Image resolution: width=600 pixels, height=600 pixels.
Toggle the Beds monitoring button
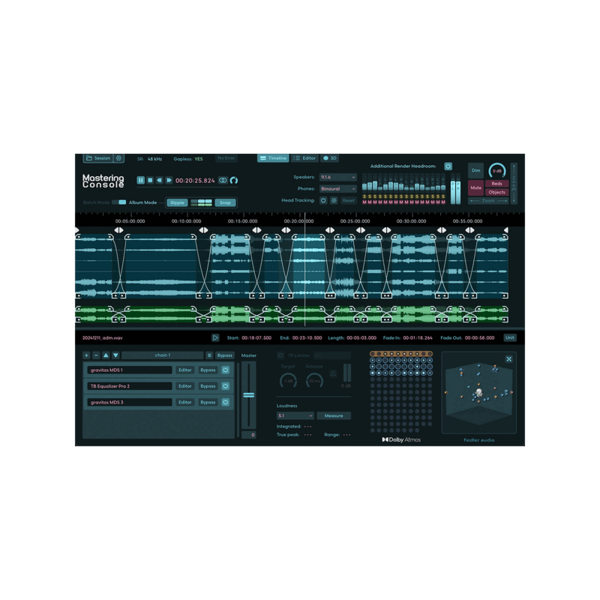coord(497,184)
